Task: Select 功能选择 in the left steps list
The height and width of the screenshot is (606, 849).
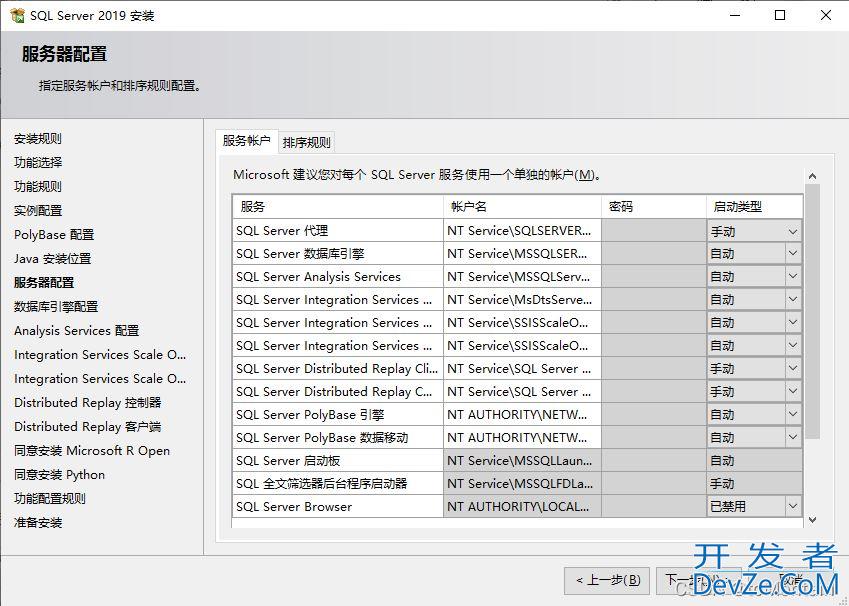Action: pos(38,162)
